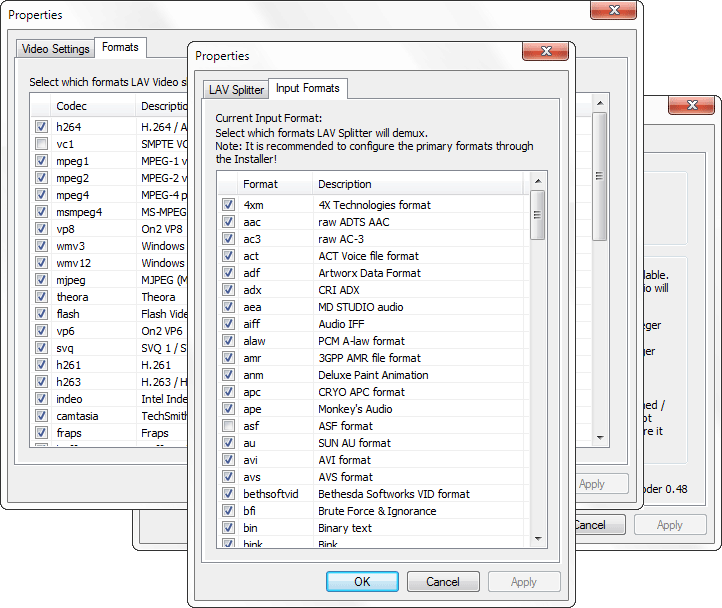722x608 pixels.
Task: Select the vp8 codec name
Action: point(65,229)
